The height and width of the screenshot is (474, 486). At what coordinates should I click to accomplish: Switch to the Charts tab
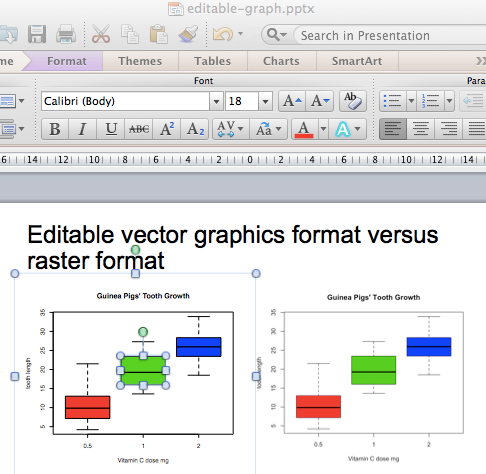click(x=281, y=61)
